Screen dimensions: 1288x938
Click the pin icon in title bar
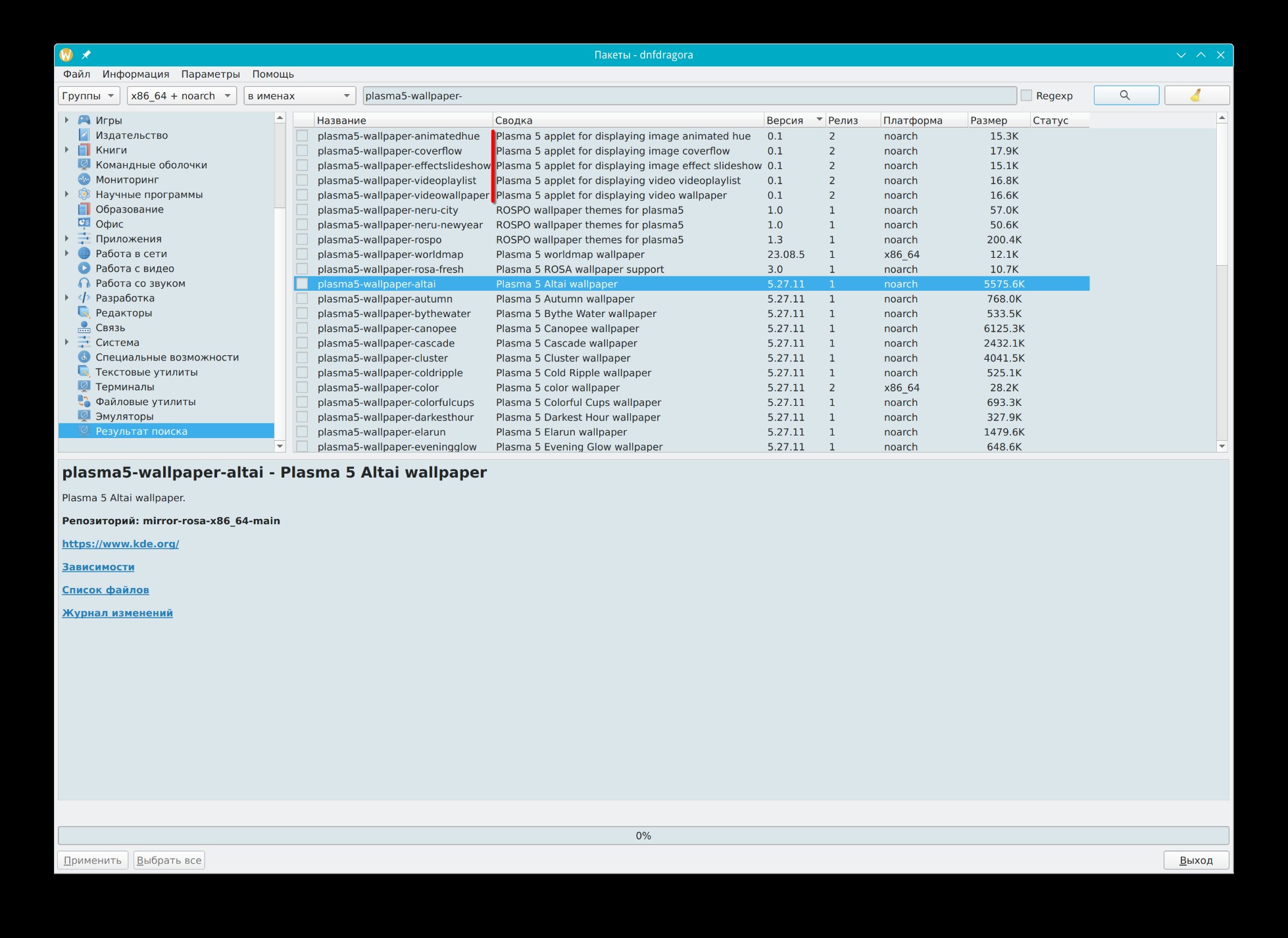point(86,55)
